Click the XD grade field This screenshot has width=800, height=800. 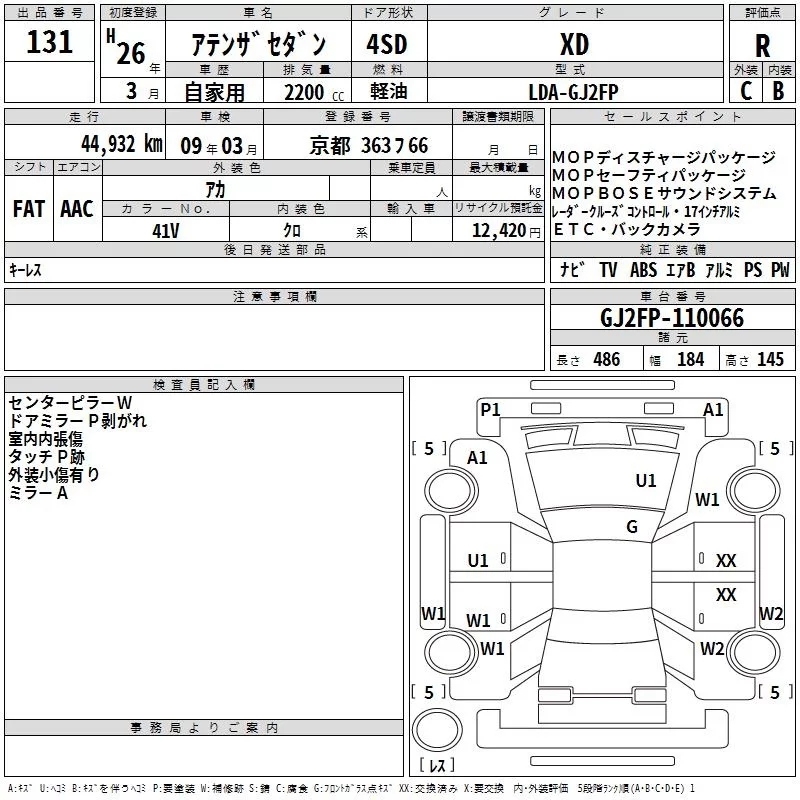575,44
